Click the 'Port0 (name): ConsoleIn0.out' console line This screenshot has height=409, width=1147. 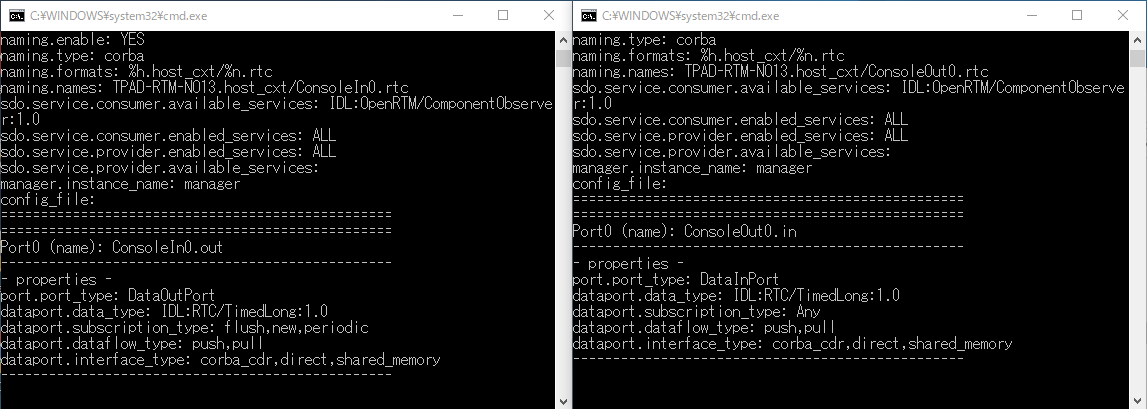click(x=111, y=248)
